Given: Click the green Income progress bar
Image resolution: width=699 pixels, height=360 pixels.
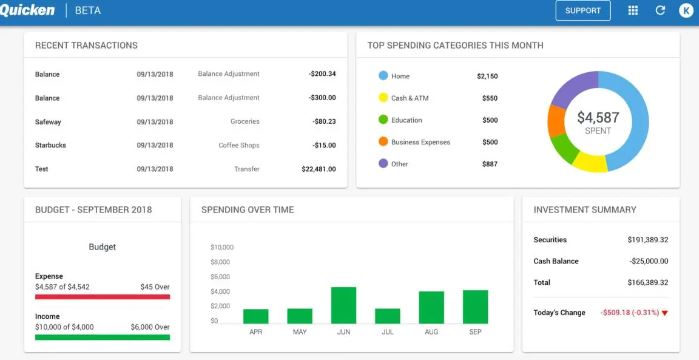Looking at the screenshot, I should point(103,337).
